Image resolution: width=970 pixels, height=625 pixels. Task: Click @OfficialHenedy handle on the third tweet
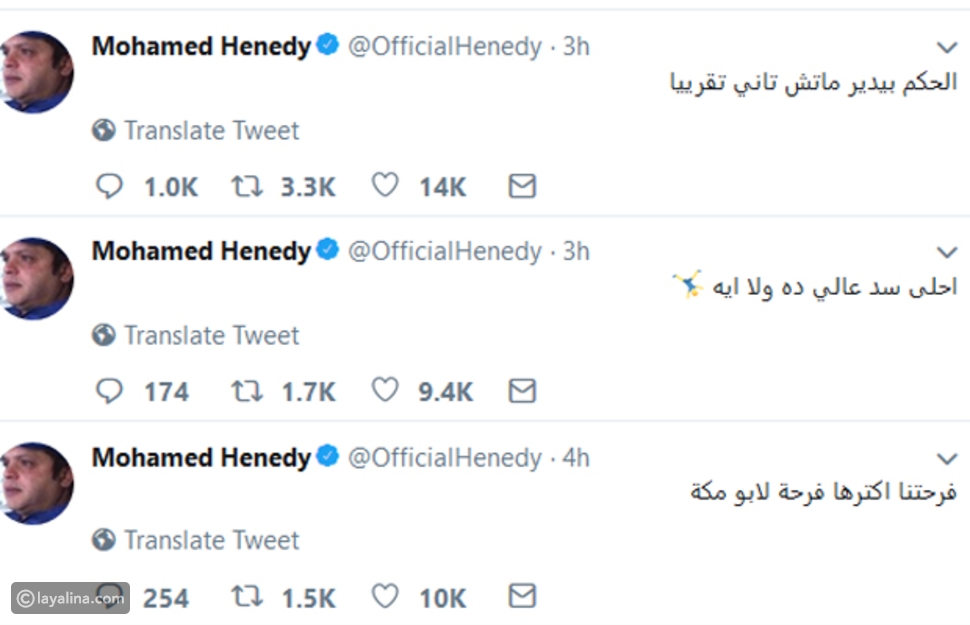coord(444,458)
